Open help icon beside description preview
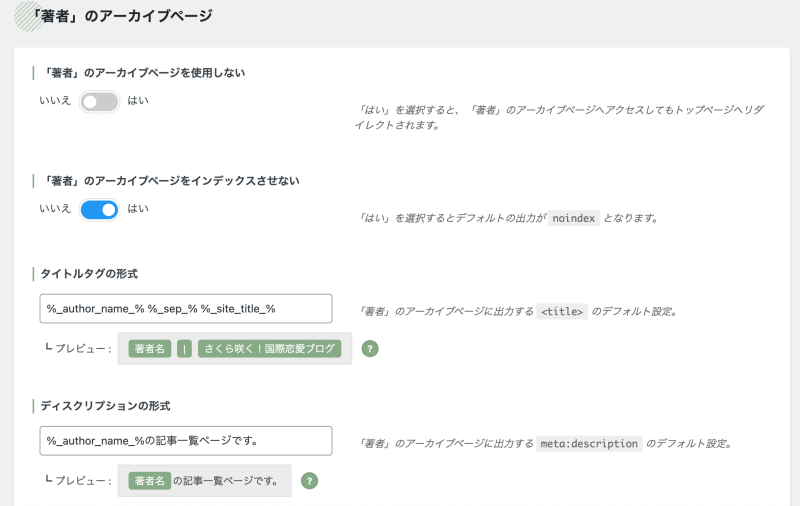800x506 pixels. pos(309,480)
